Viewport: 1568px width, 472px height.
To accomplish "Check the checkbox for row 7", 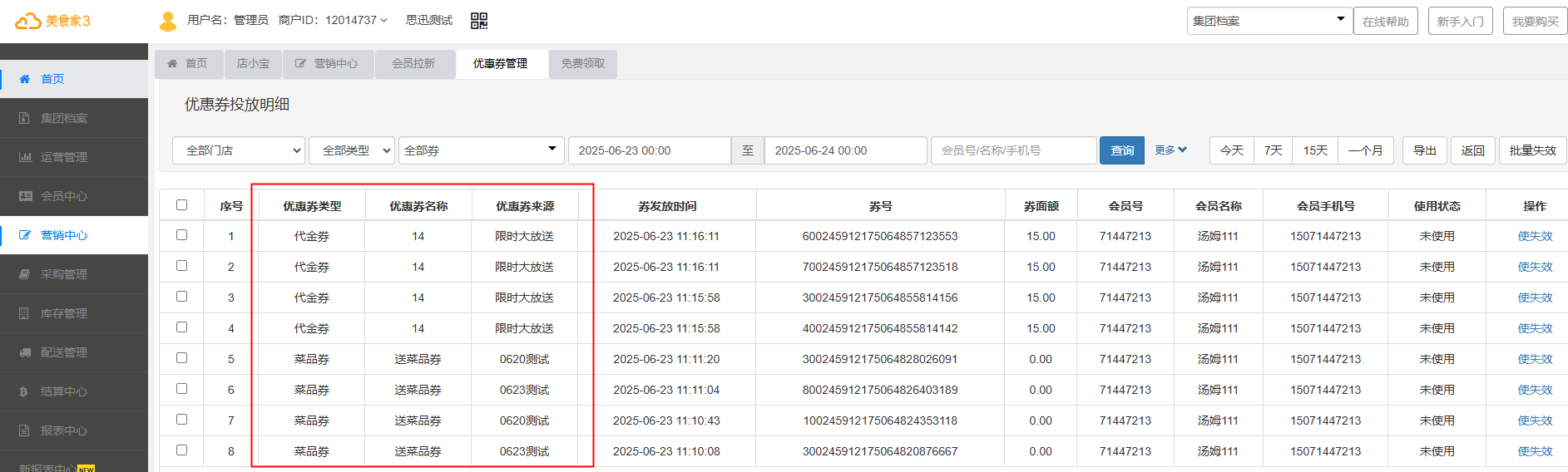I will click(x=181, y=420).
